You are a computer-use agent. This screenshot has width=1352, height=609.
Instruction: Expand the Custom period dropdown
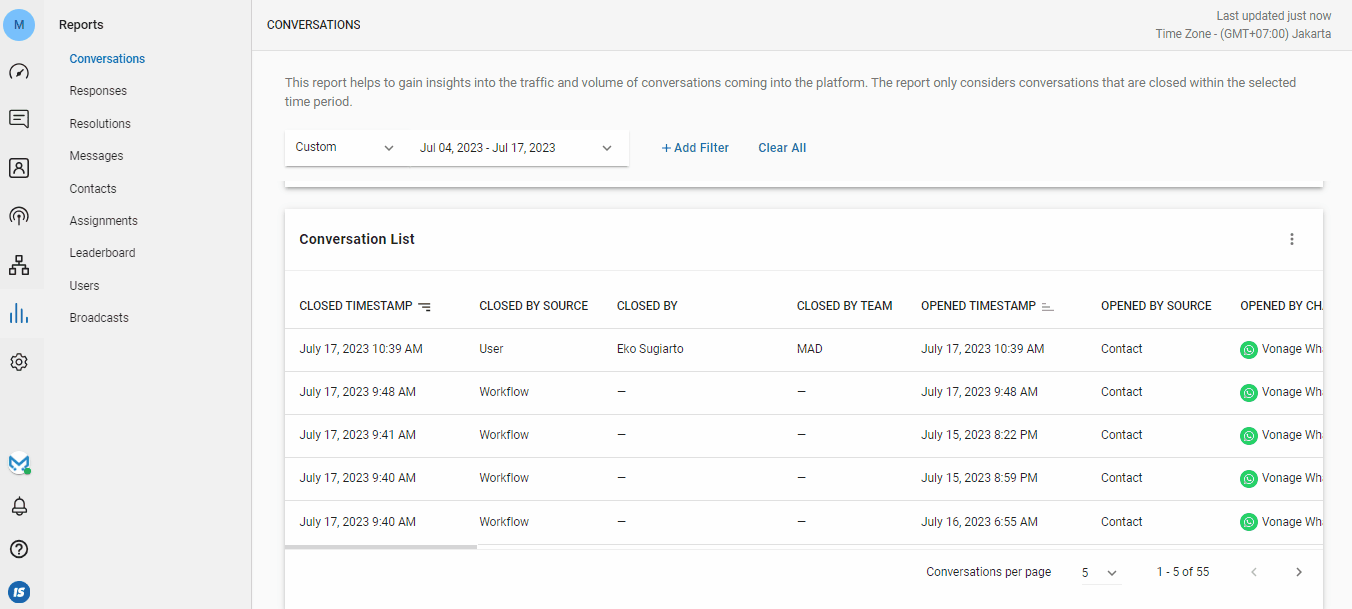pos(345,148)
